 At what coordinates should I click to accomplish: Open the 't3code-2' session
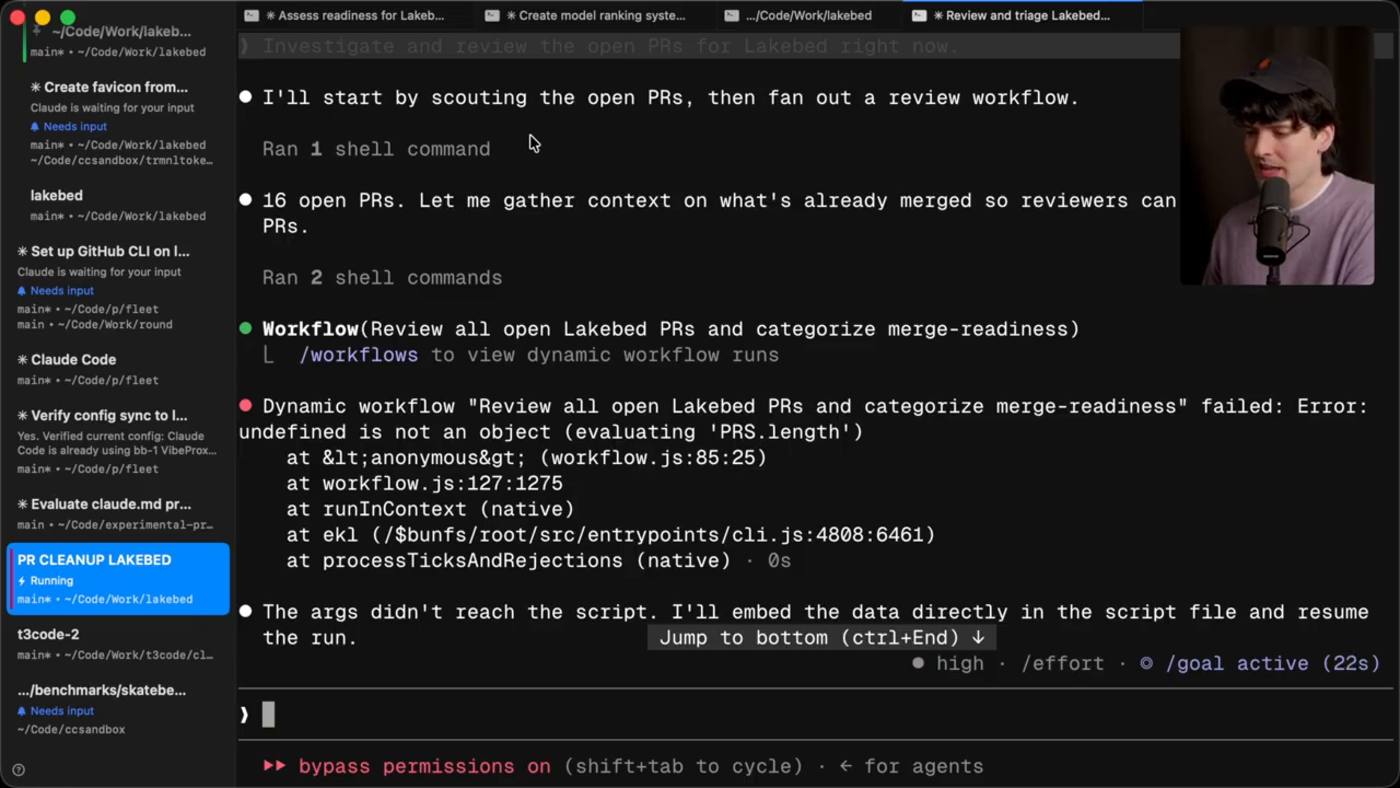(x=118, y=644)
